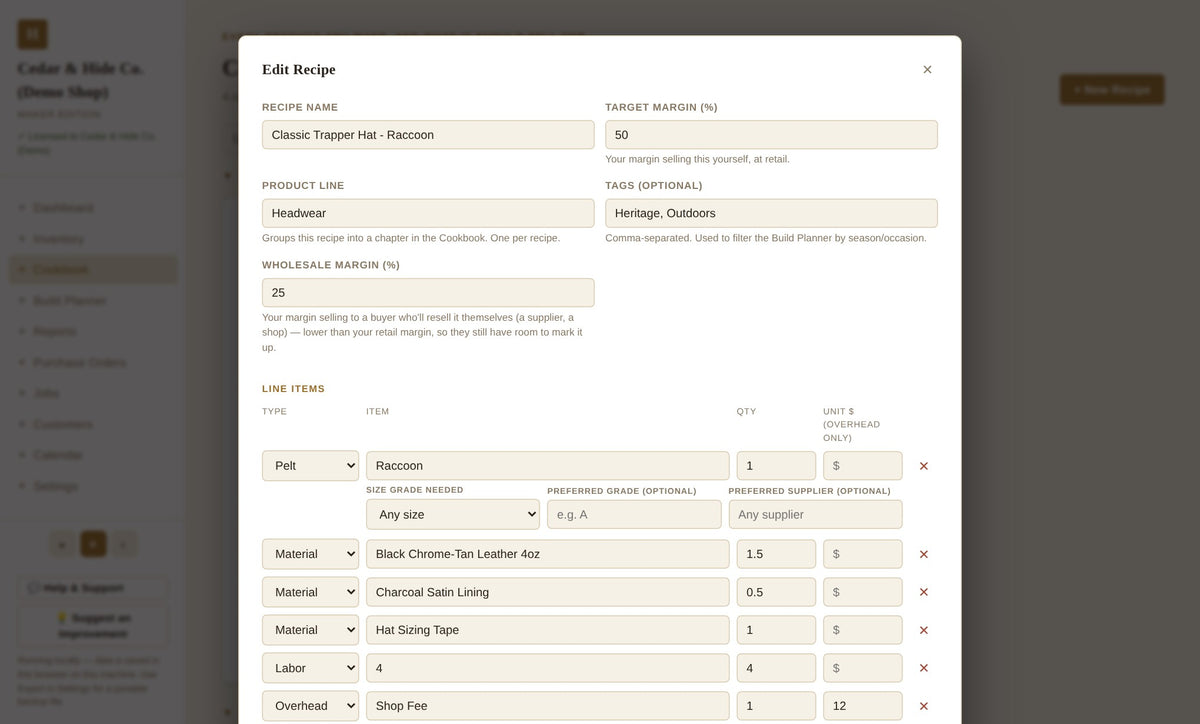Screen dimensions: 1200x724
Task: Change type for Hat Sizing Tape row
Action: (x=310, y=630)
